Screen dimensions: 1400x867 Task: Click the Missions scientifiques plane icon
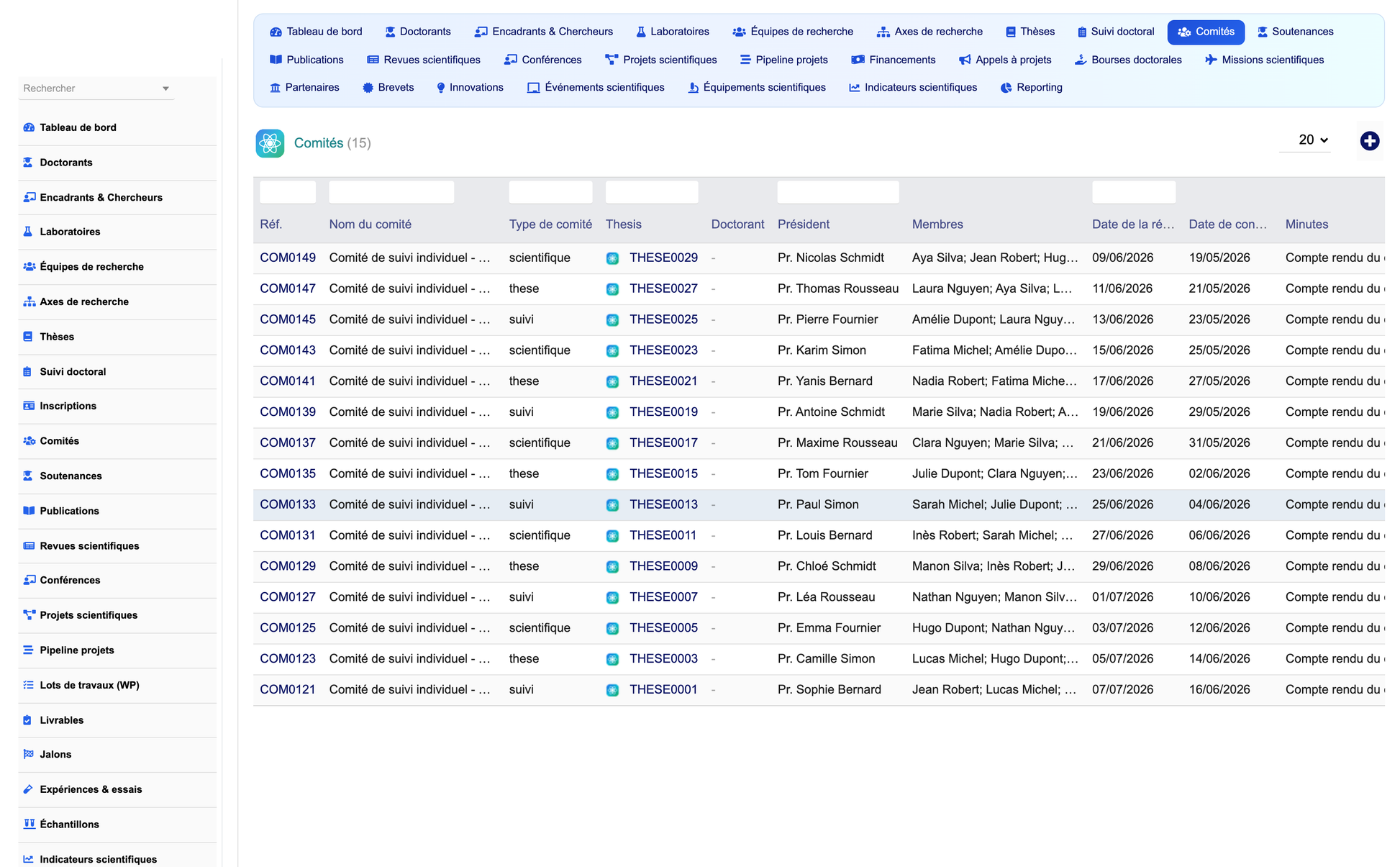pyautogui.click(x=1211, y=60)
